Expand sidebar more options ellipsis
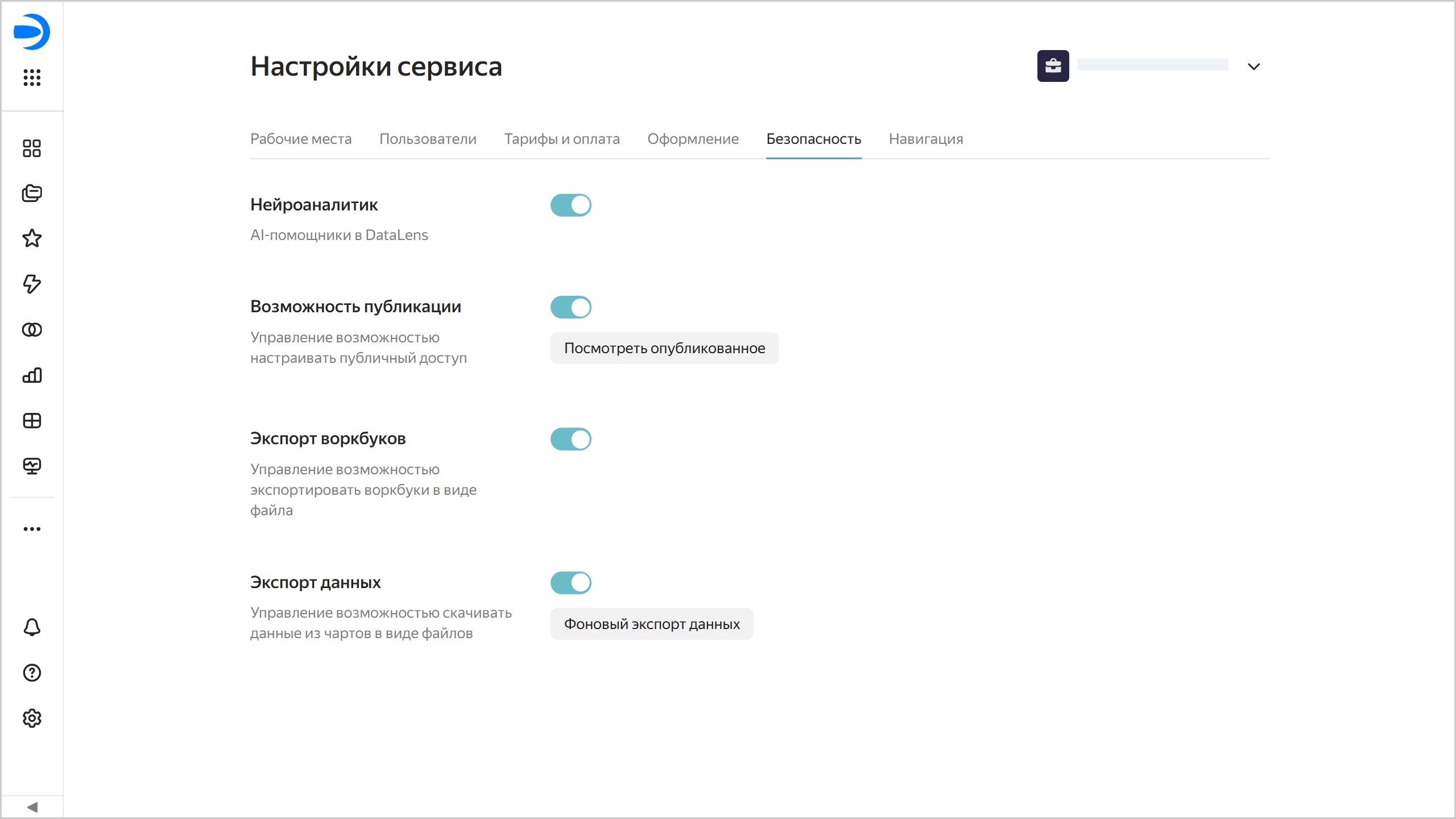The image size is (1456, 819). click(32, 529)
